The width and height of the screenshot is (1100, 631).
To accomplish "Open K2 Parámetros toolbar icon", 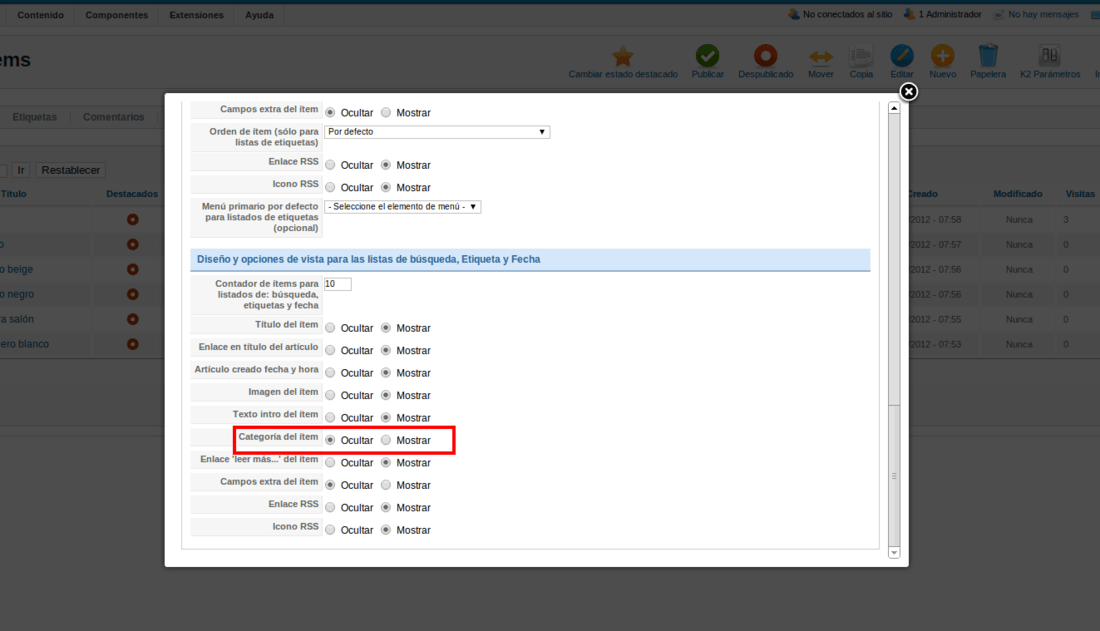I will [1049, 56].
